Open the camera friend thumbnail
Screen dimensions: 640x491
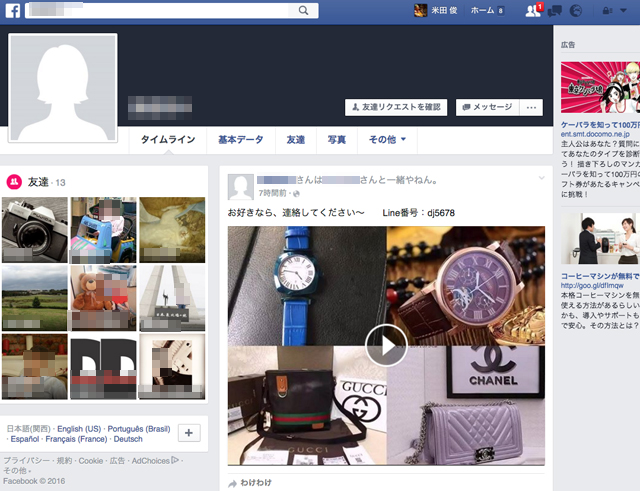coord(35,230)
